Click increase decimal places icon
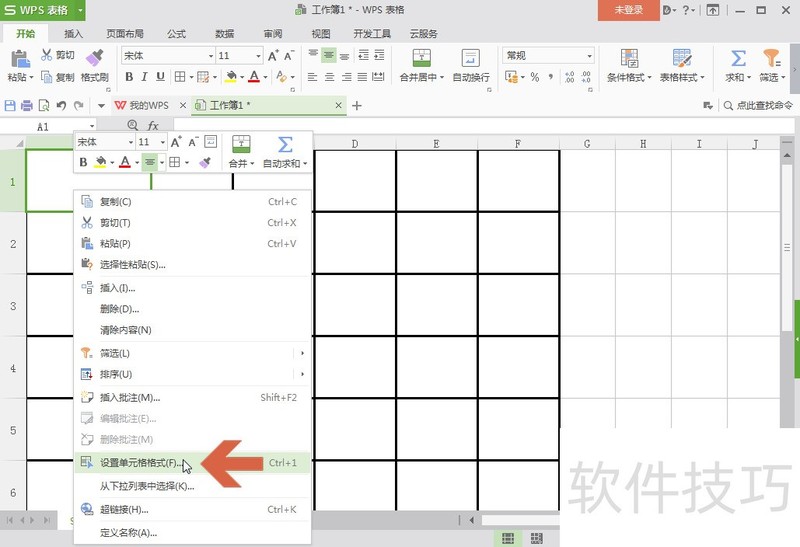This screenshot has width=800, height=547. (x=570, y=77)
